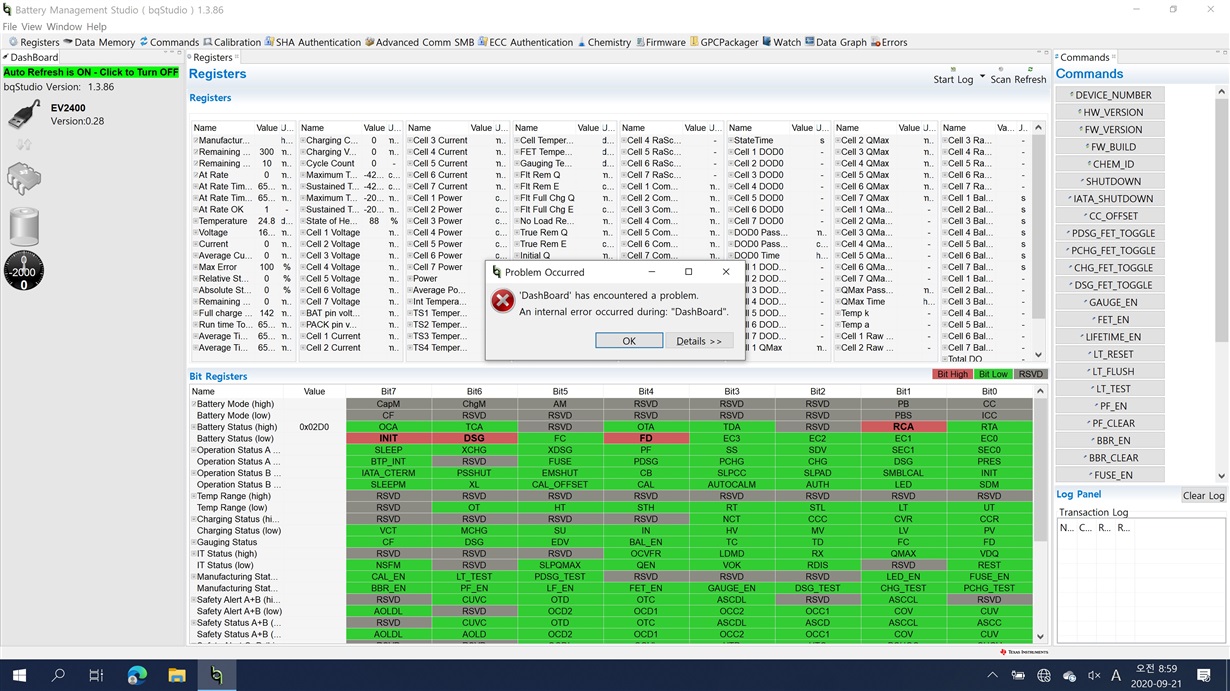Toggle the Temperature register checkbox
Screen dimensions: 1230x691
[x=196, y=221]
